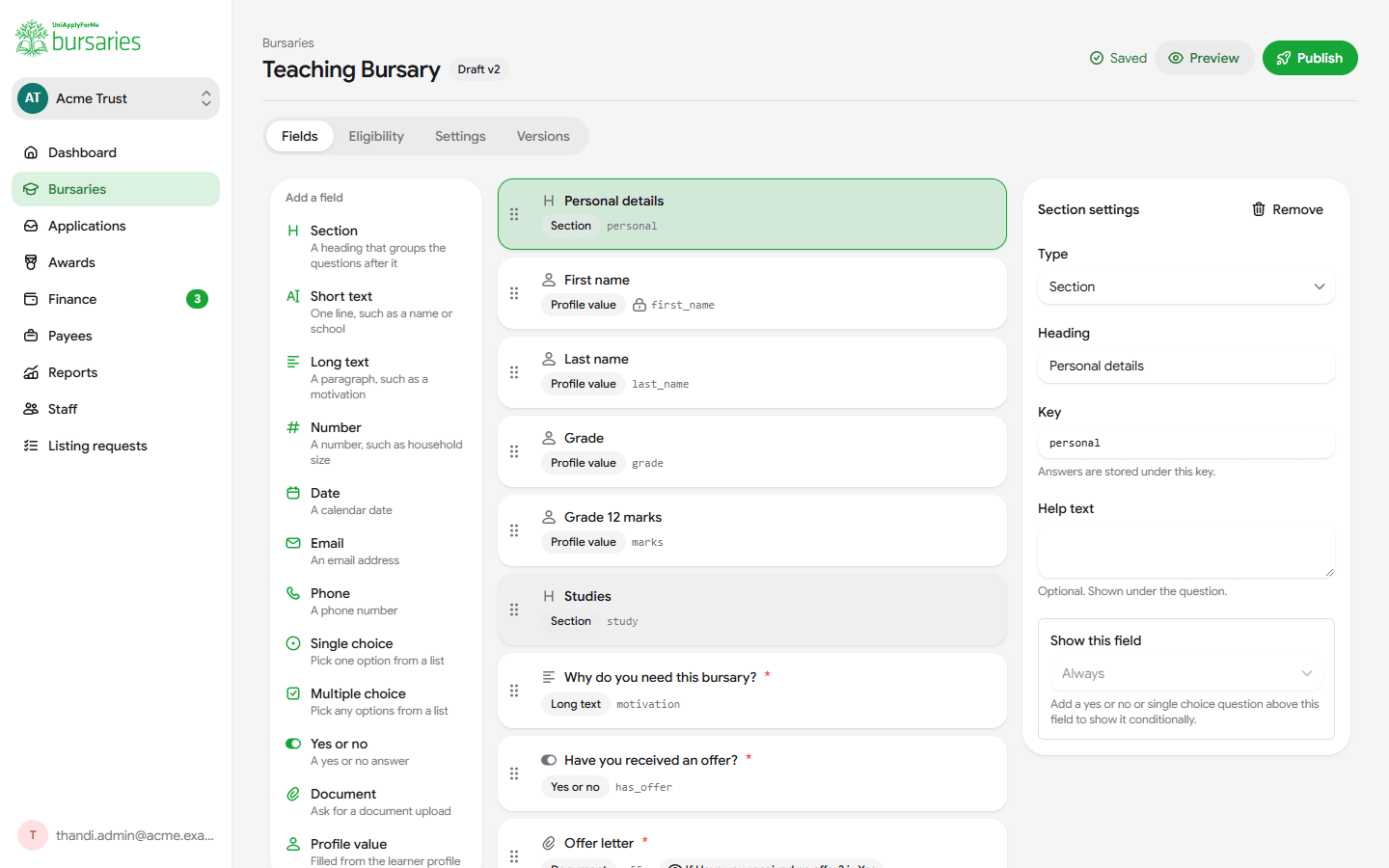Click the Saved status indicator
This screenshot has width=1389, height=868.
coord(1118,58)
